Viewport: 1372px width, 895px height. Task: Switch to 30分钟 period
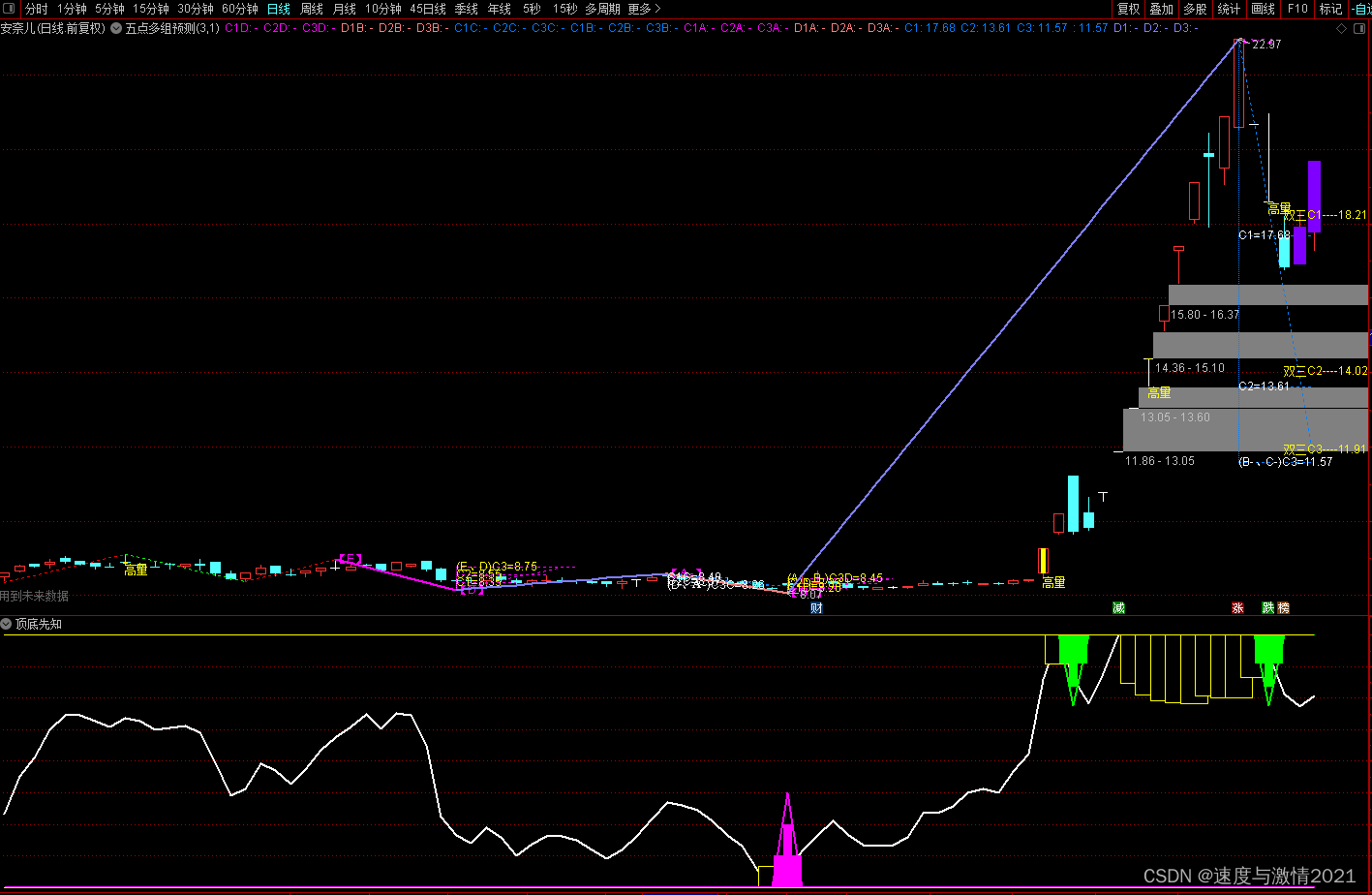(195, 9)
